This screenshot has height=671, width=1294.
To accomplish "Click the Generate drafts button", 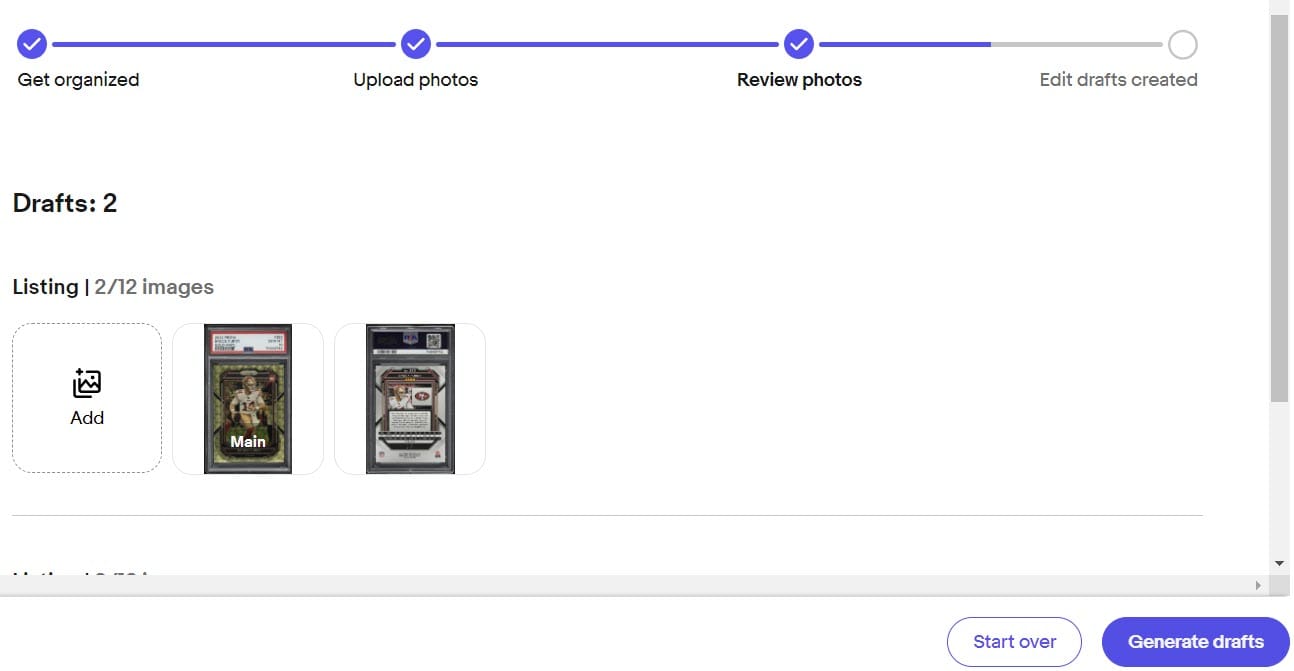I will [1195, 642].
